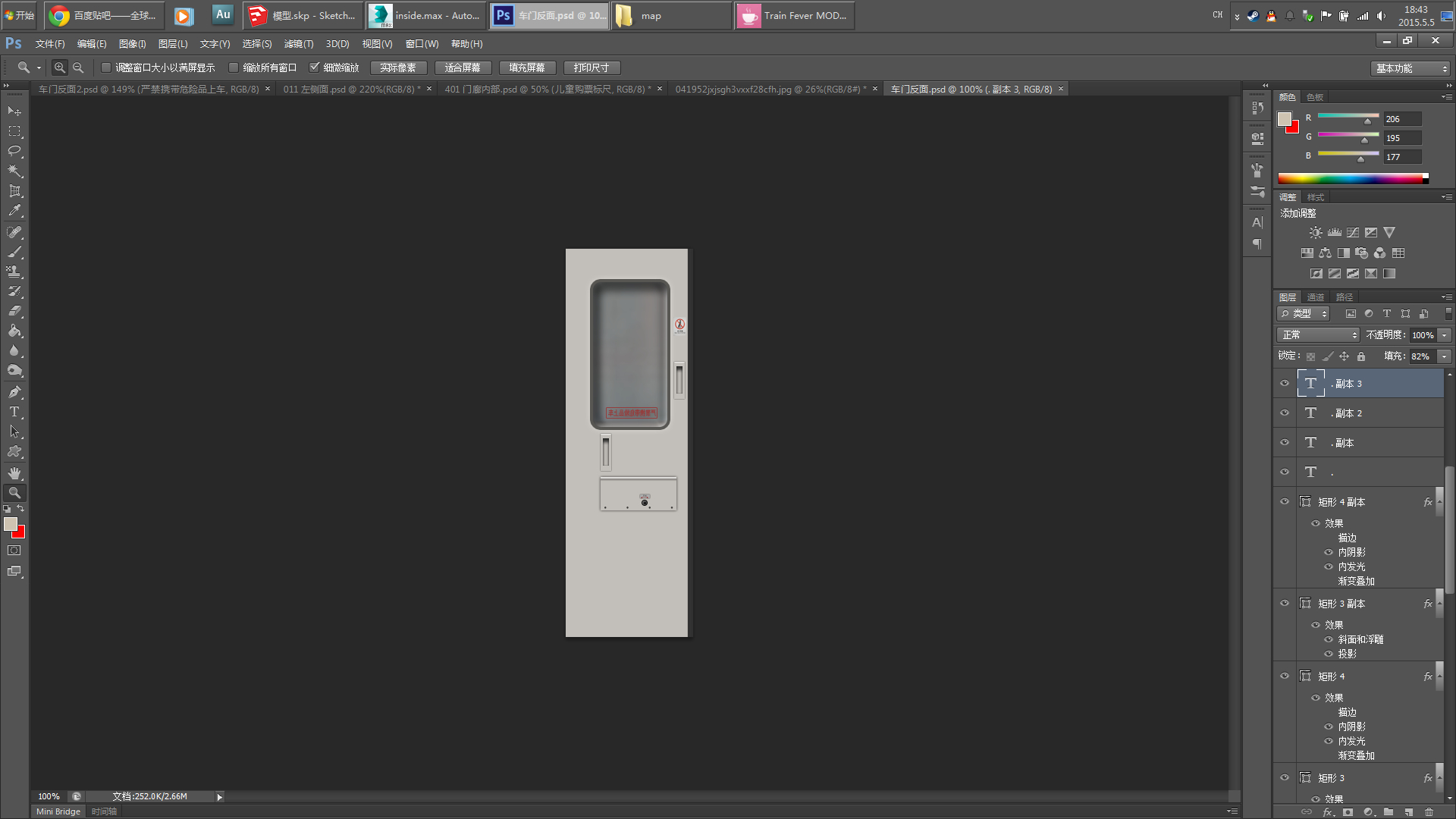Hide the 矩形 4 副本 layer
The image size is (1456, 819).
(1285, 501)
